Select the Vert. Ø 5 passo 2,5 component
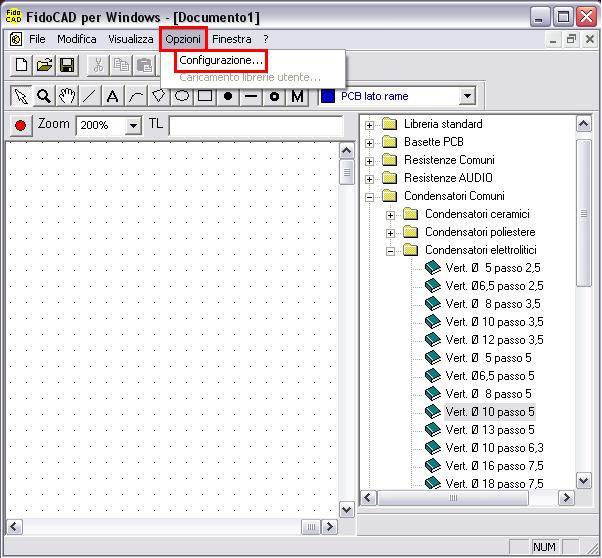This screenshot has height=558, width=602. pyautogui.click(x=493, y=268)
